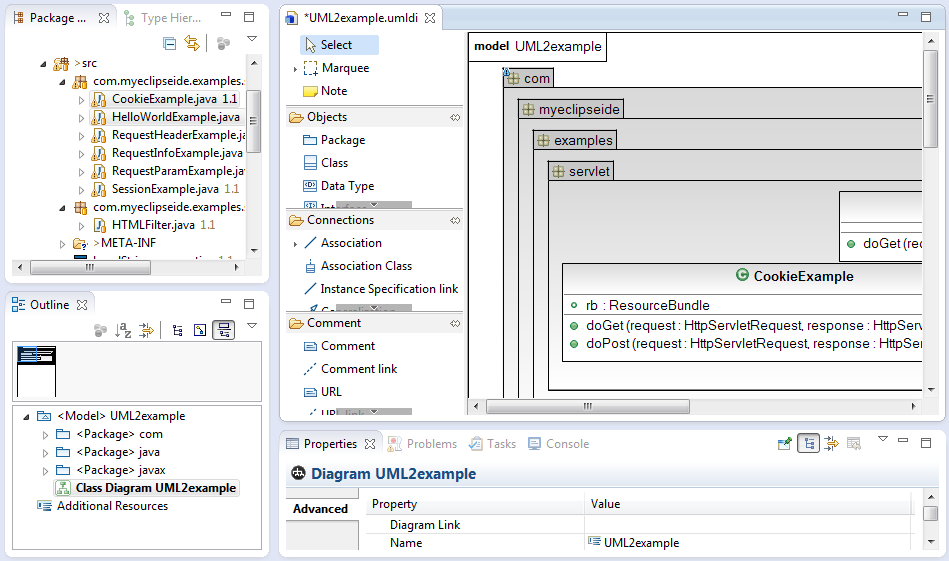Screen dimensions: 949x561
Task: Open the Advanced properties section
Action: (320, 509)
